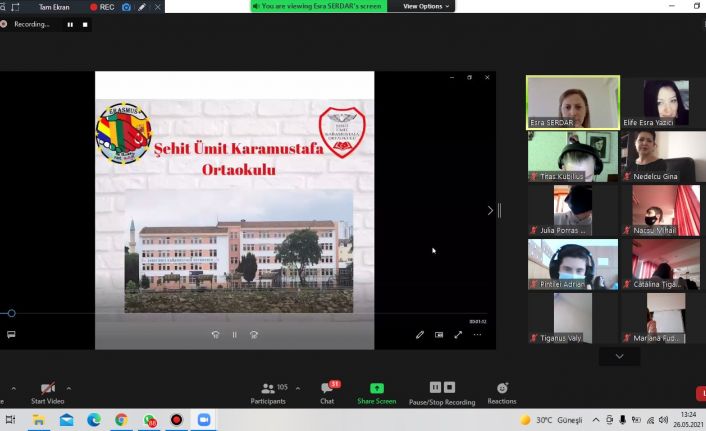Click the slideshow progress slider handle
Viewport: 706px width, 431px height.
tap(12, 313)
